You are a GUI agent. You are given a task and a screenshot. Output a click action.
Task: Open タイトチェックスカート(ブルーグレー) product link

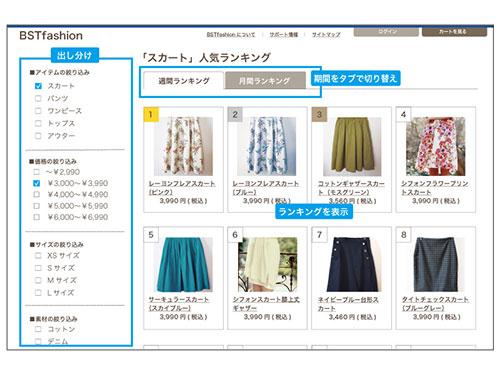pos(435,304)
